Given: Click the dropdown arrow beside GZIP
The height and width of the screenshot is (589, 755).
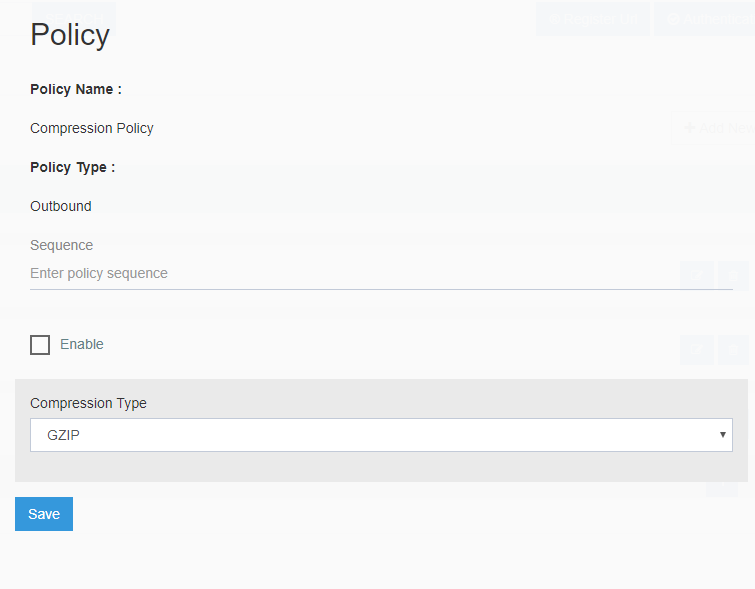Looking at the screenshot, I should click(x=722, y=435).
